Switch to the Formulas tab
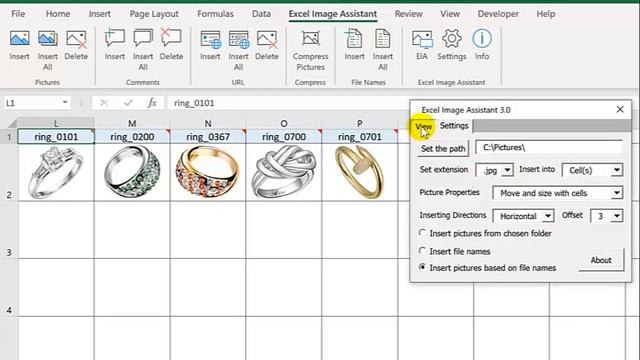The width and height of the screenshot is (640, 360). [215, 13]
